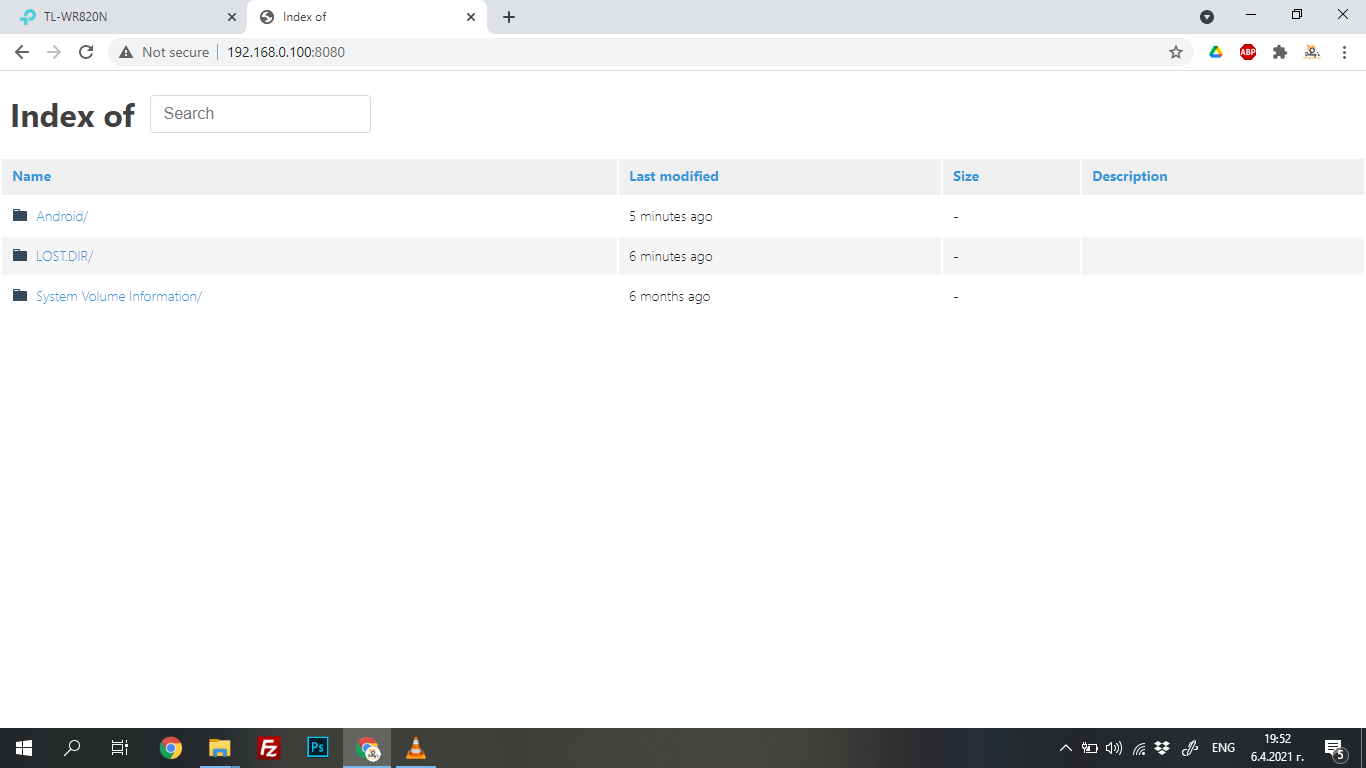This screenshot has height=768, width=1366.
Task: Click the reload page icon
Action: point(85,52)
